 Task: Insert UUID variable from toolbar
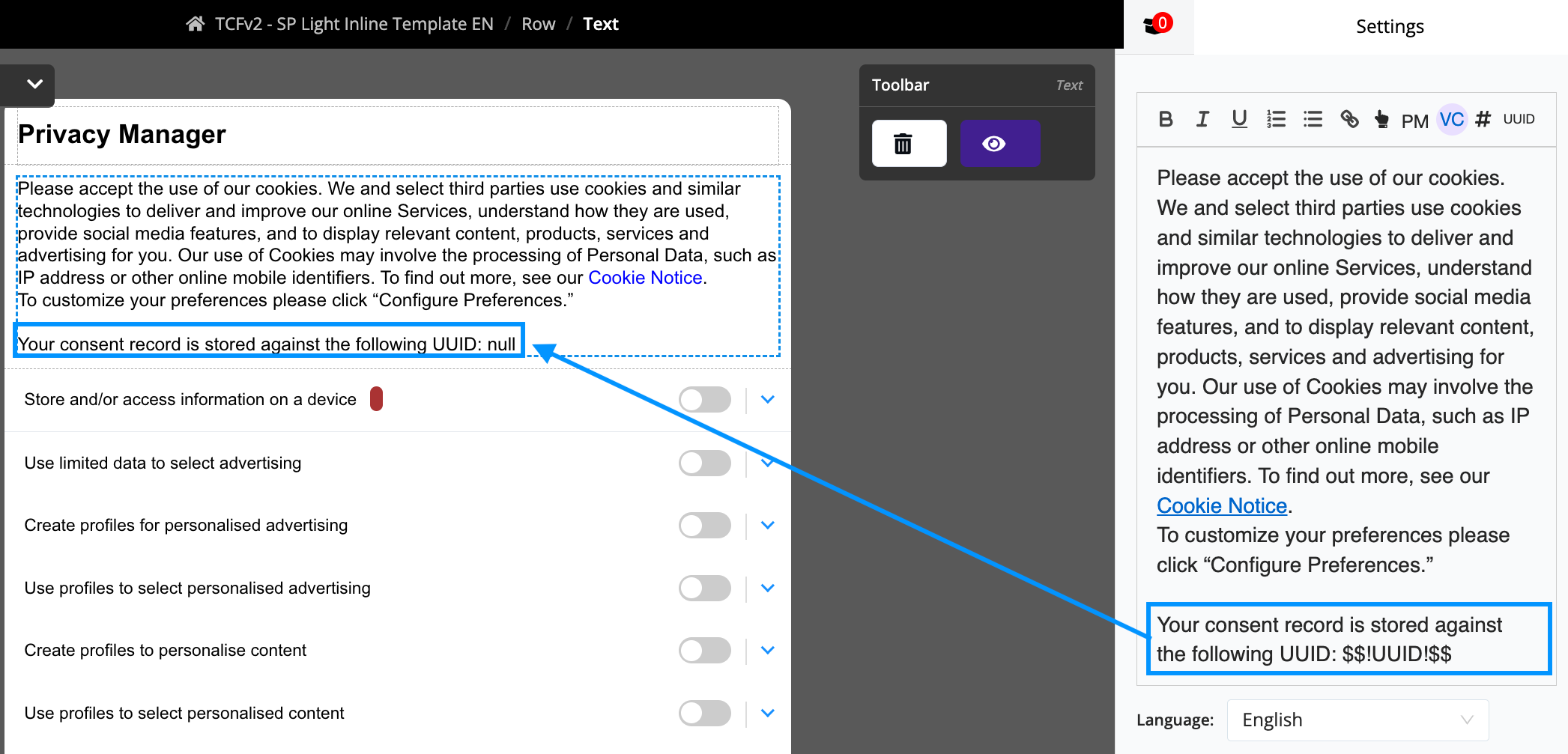[1519, 119]
